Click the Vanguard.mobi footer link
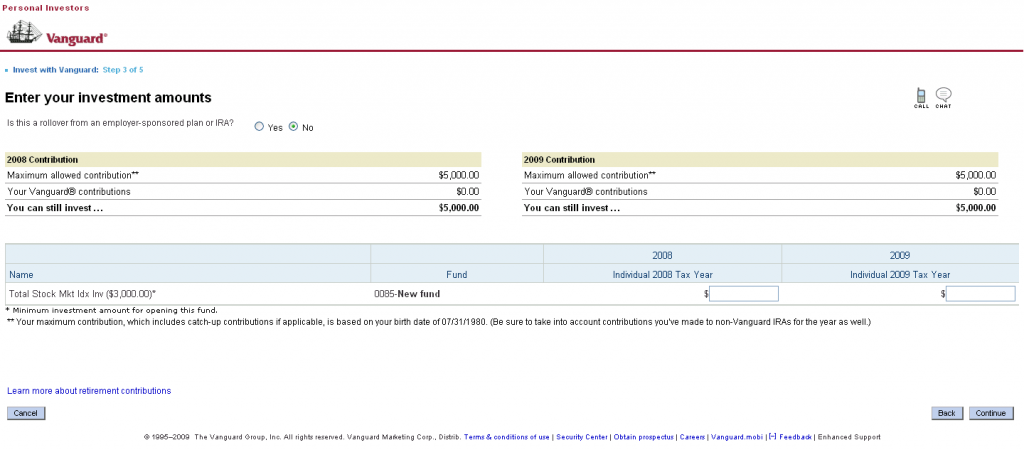 pyautogui.click(x=736, y=437)
